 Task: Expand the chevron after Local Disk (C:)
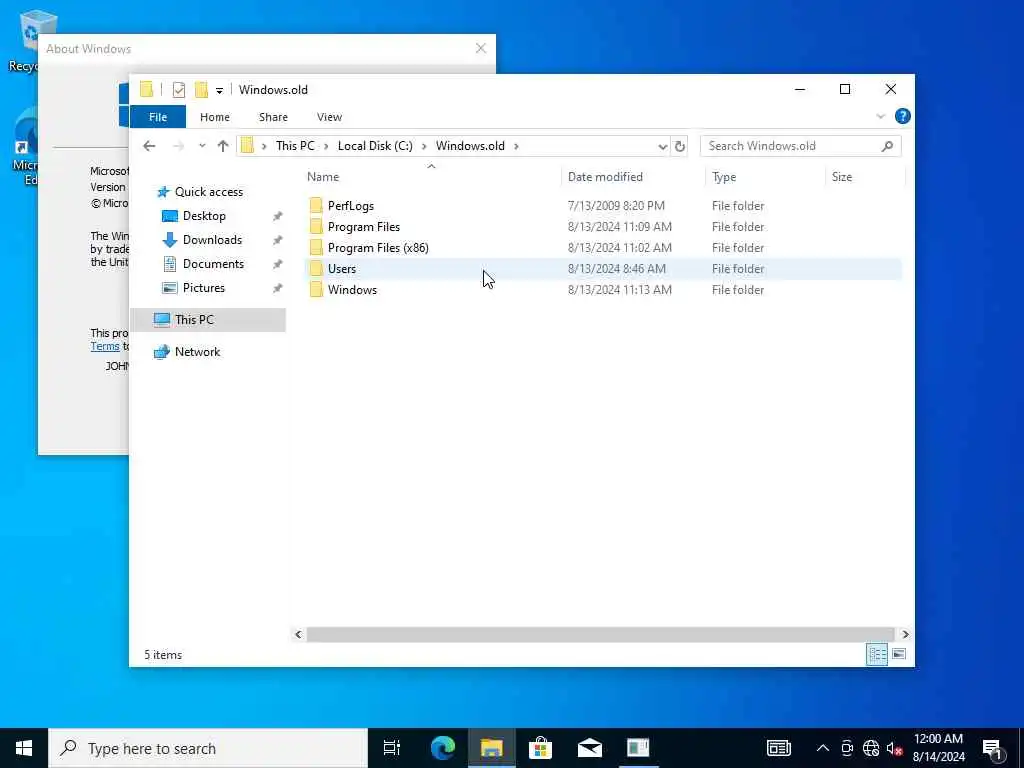click(x=424, y=146)
